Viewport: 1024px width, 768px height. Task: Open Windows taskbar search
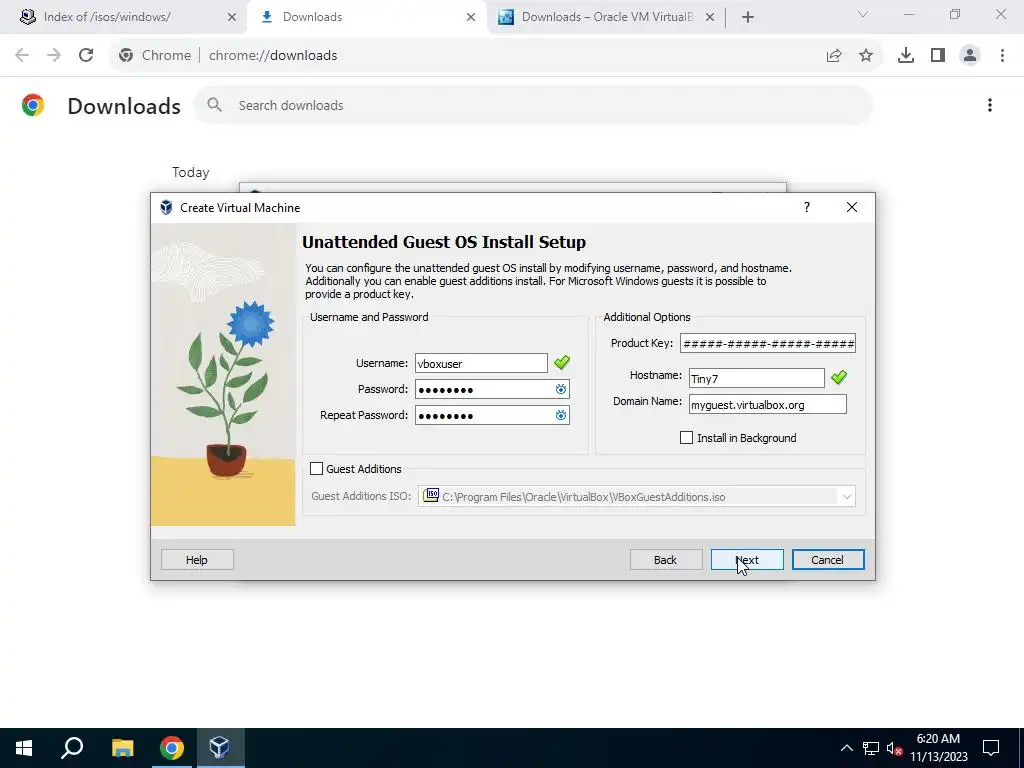point(72,748)
